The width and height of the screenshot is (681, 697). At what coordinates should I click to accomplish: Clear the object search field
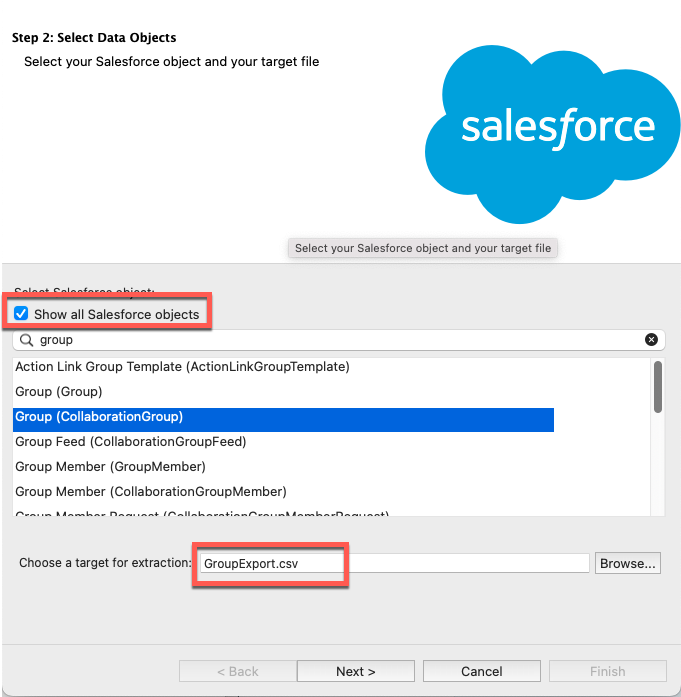[x=651, y=340]
